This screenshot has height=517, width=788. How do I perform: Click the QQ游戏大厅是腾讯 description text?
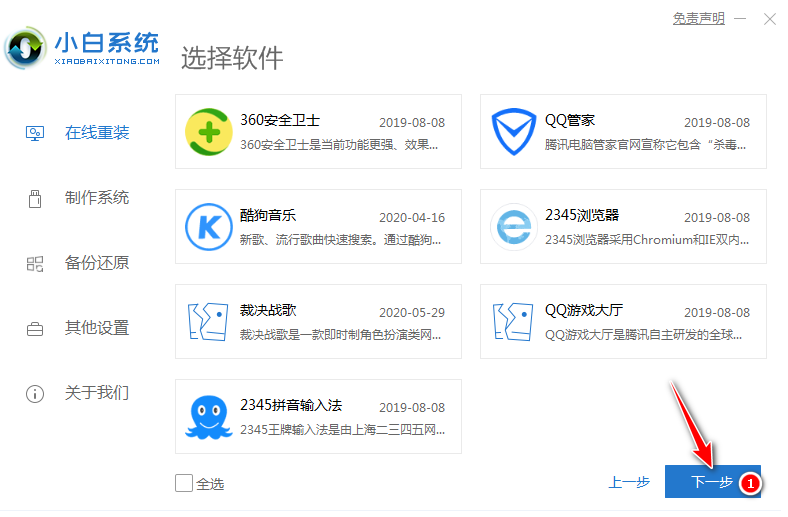pos(643,335)
